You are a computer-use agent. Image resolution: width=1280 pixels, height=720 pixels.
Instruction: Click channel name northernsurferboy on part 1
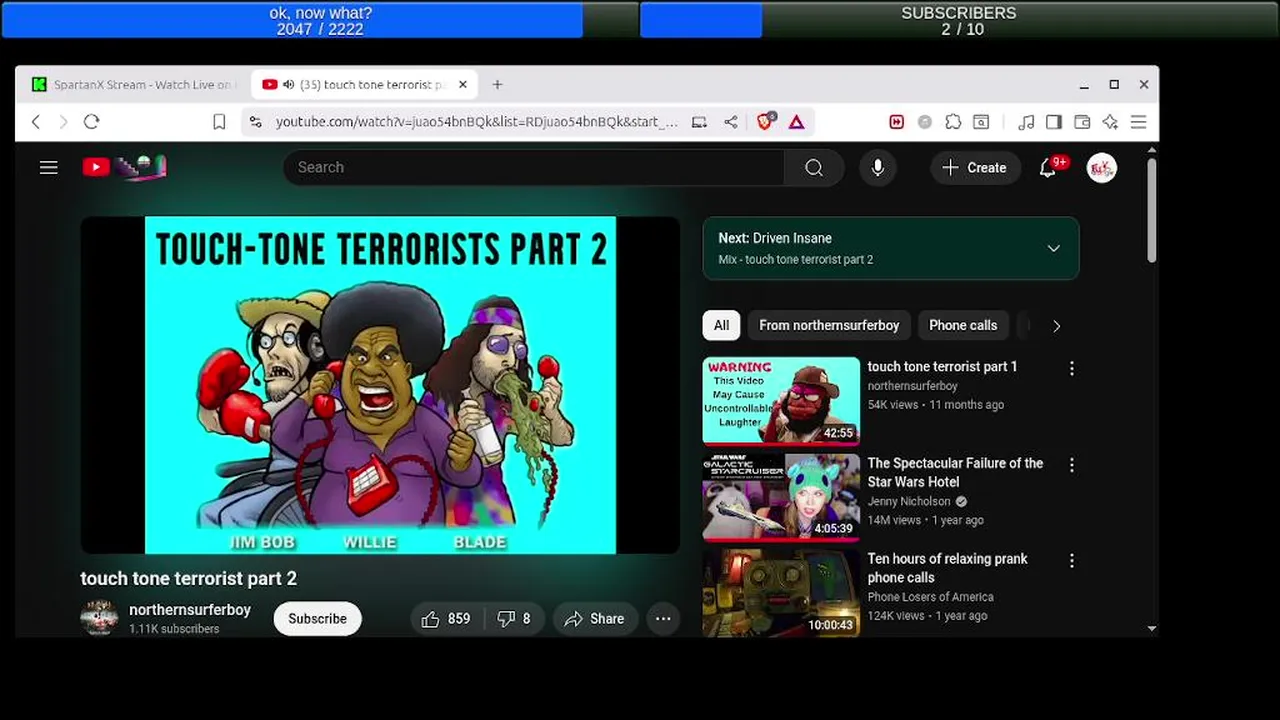(912, 386)
